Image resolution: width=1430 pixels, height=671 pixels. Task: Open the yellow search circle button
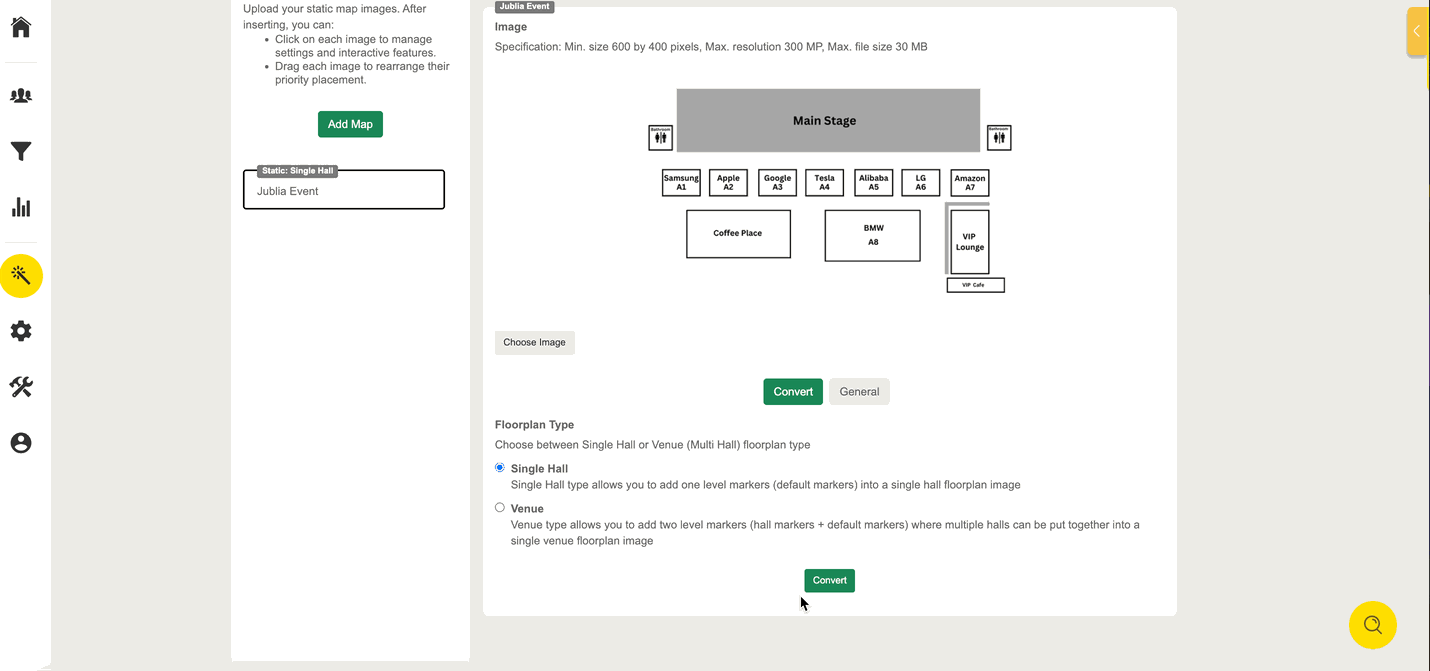click(1373, 625)
